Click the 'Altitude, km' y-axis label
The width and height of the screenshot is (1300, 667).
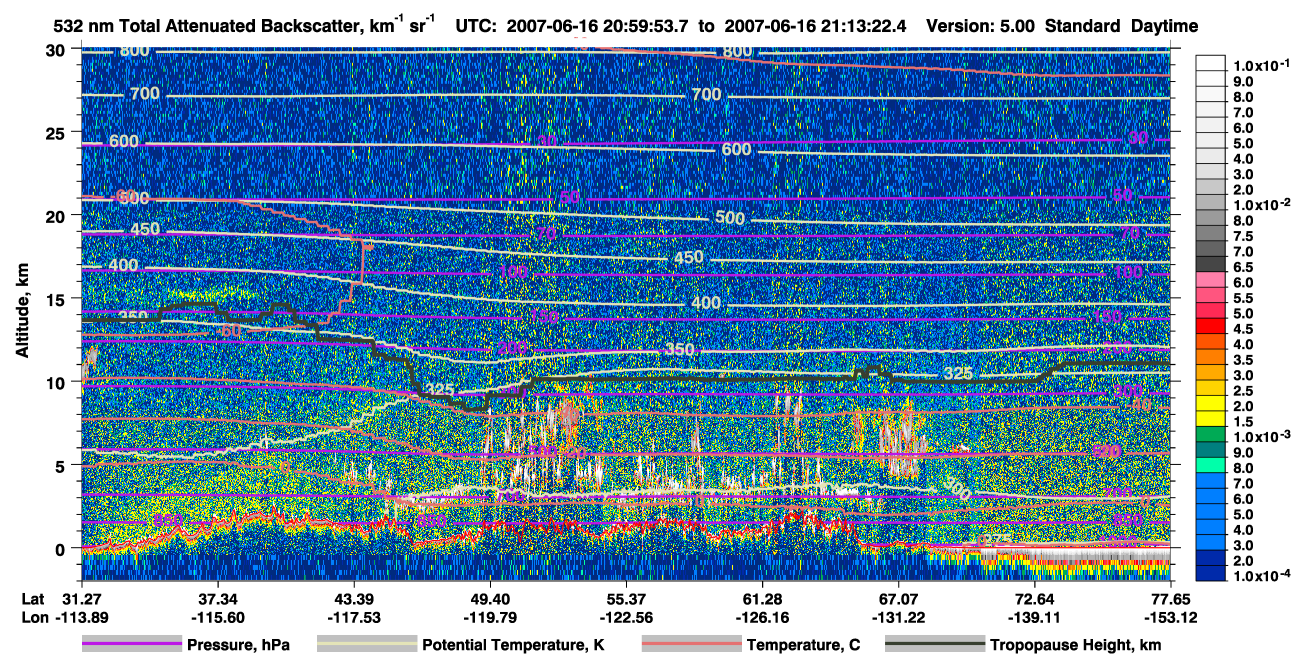(22, 313)
